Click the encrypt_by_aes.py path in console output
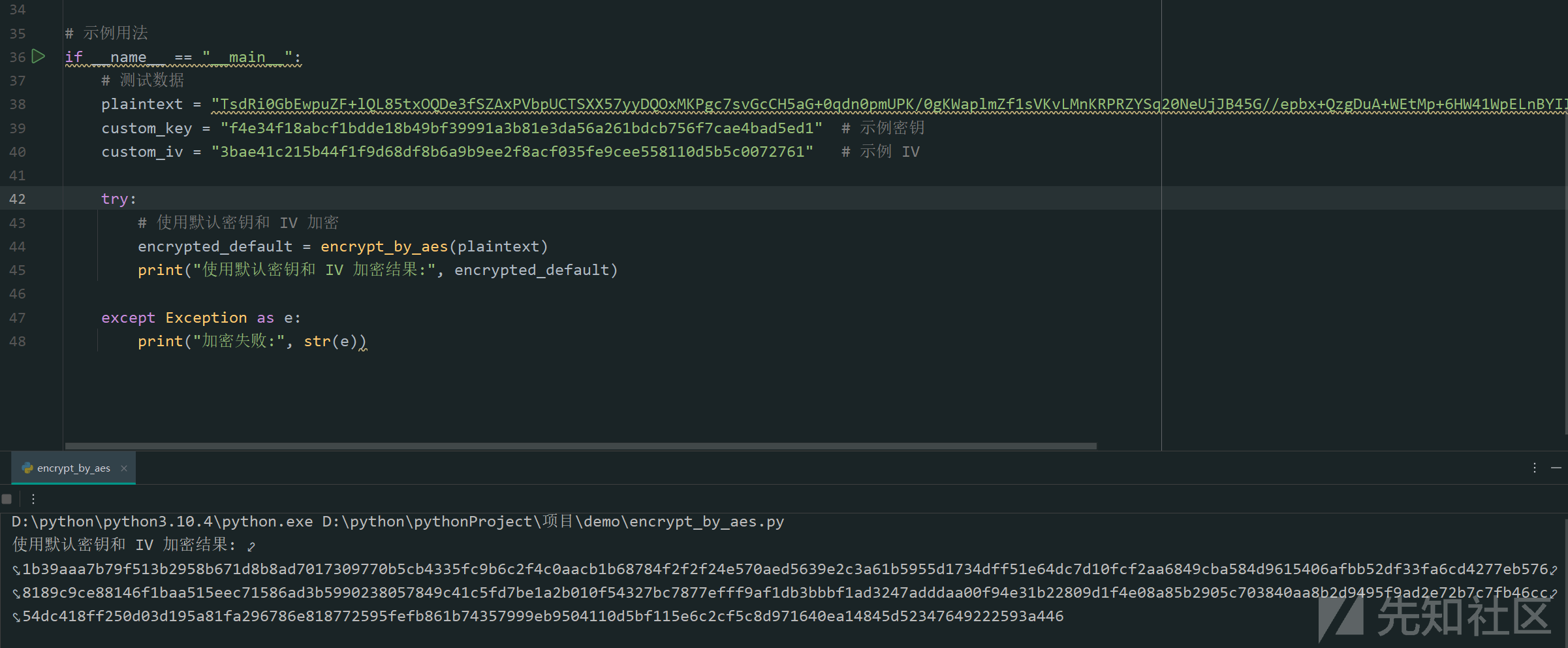The image size is (1568, 648). click(706, 522)
